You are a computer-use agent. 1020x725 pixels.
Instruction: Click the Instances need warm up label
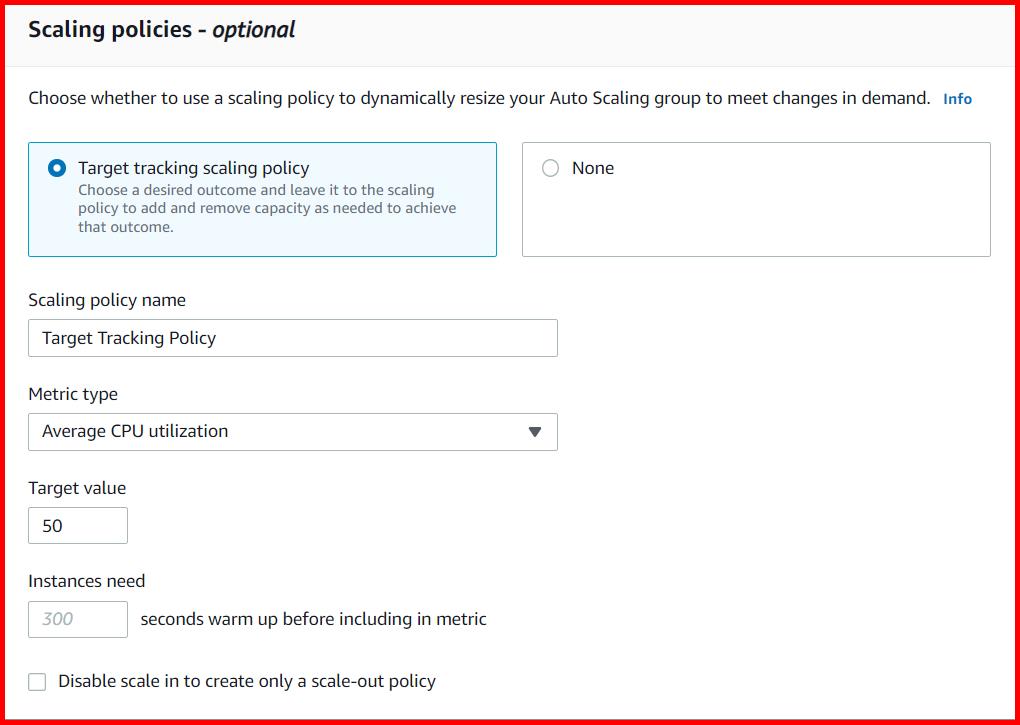coord(87,581)
